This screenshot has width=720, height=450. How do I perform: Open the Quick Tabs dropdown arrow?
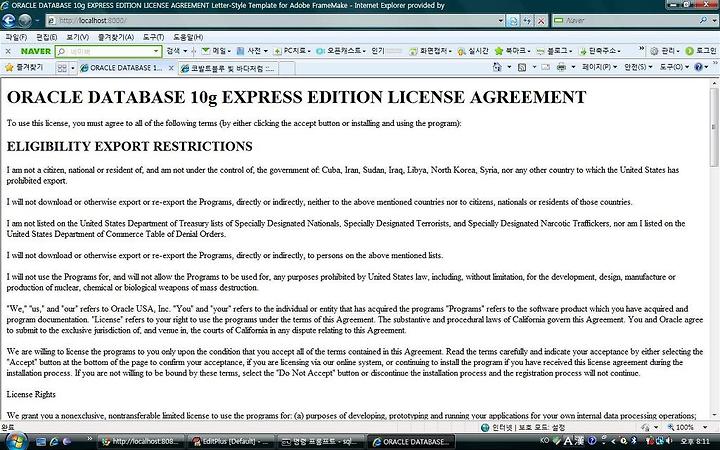(x=72, y=68)
